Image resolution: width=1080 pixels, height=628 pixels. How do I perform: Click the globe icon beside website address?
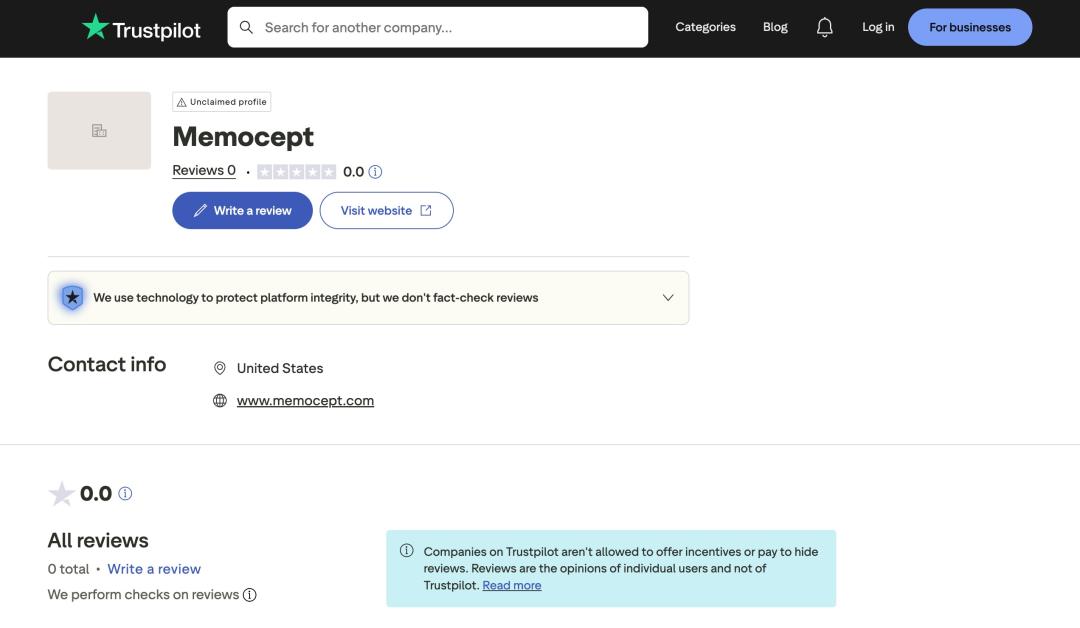tap(220, 401)
